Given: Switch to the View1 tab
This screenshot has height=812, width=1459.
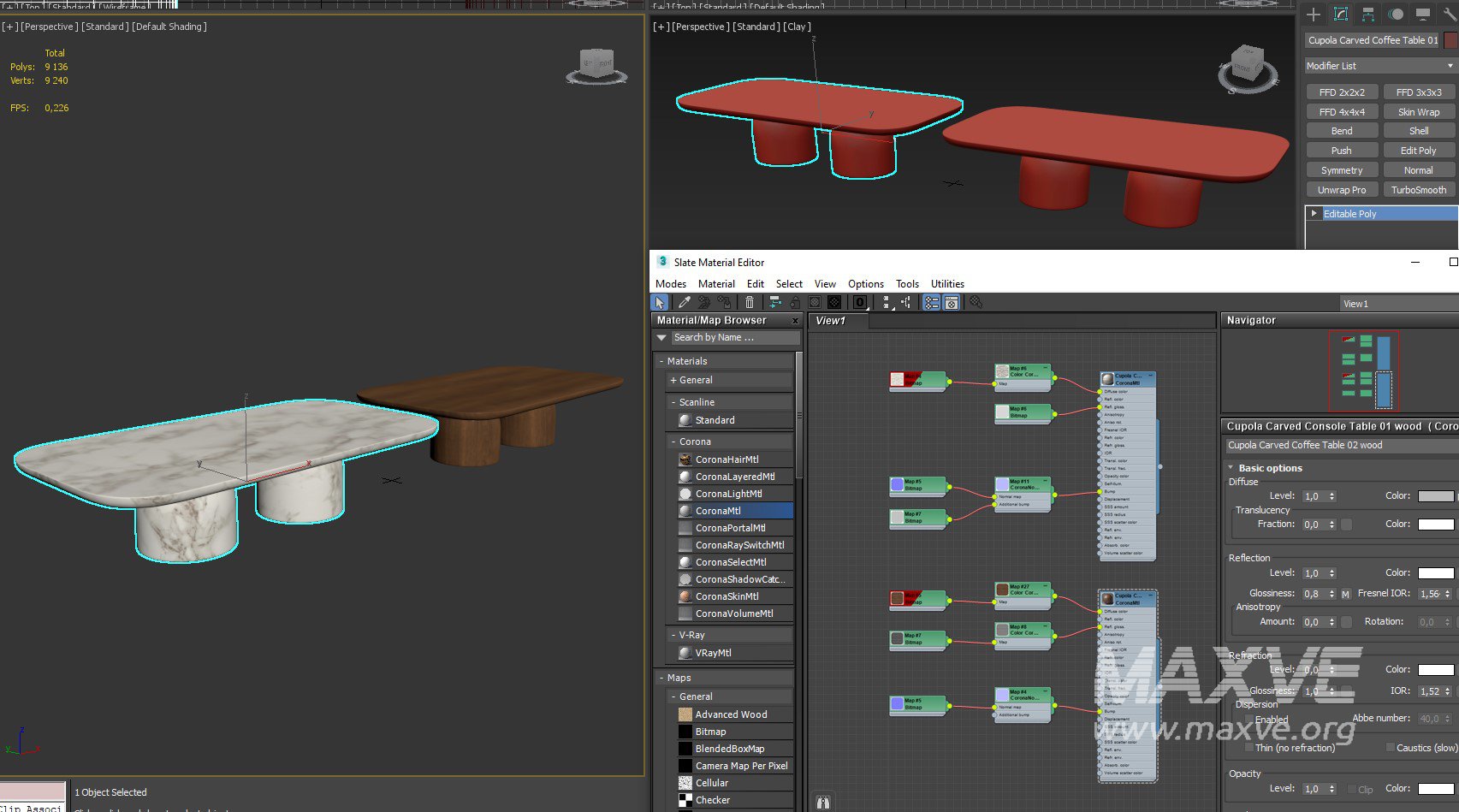Looking at the screenshot, I should click(x=830, y=321).
